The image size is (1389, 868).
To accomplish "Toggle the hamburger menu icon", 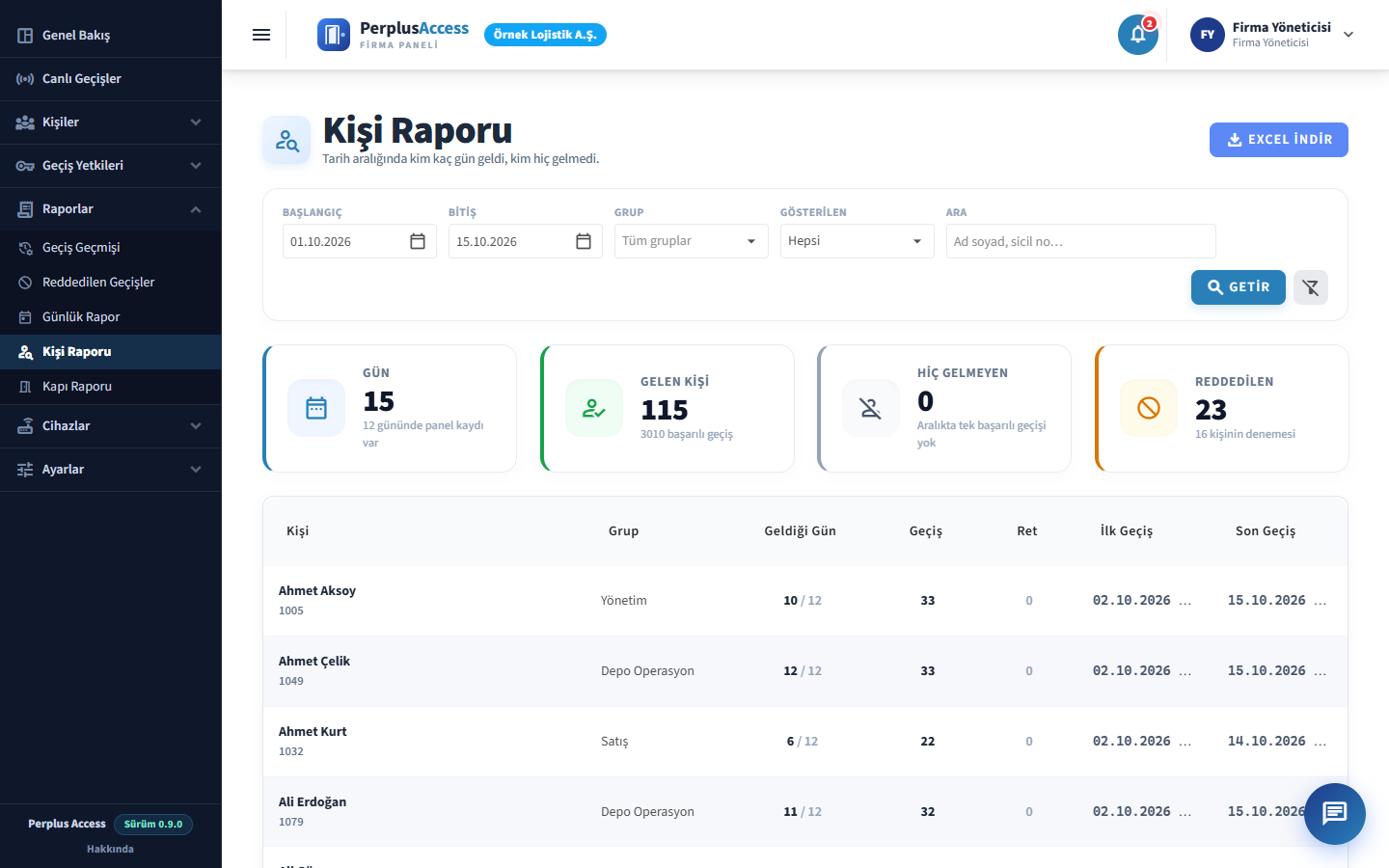I will (261, 35).
